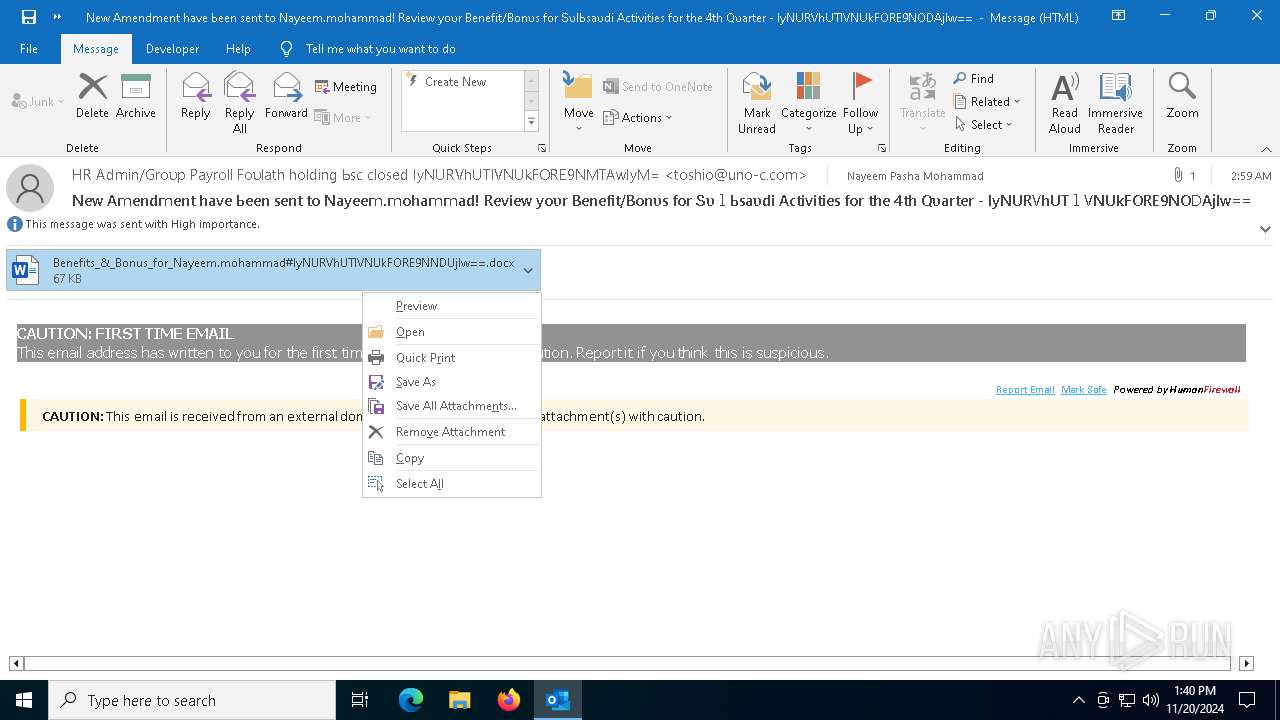
Task: Click the sender's avatar picture
Action: tap(30, 188)
